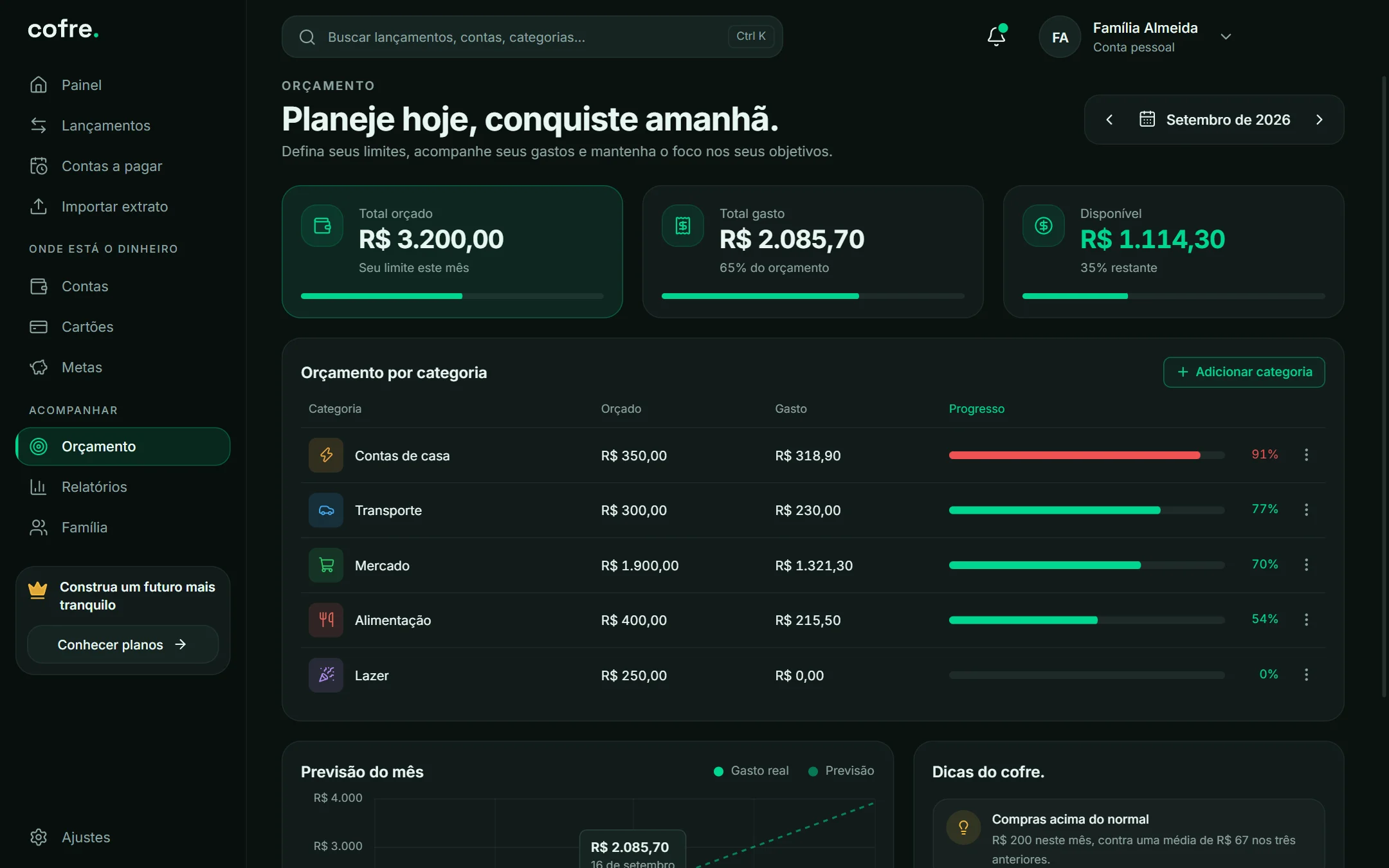
Task: Open Ajustes settings in the sidebar
Action: tap(123, 837)
